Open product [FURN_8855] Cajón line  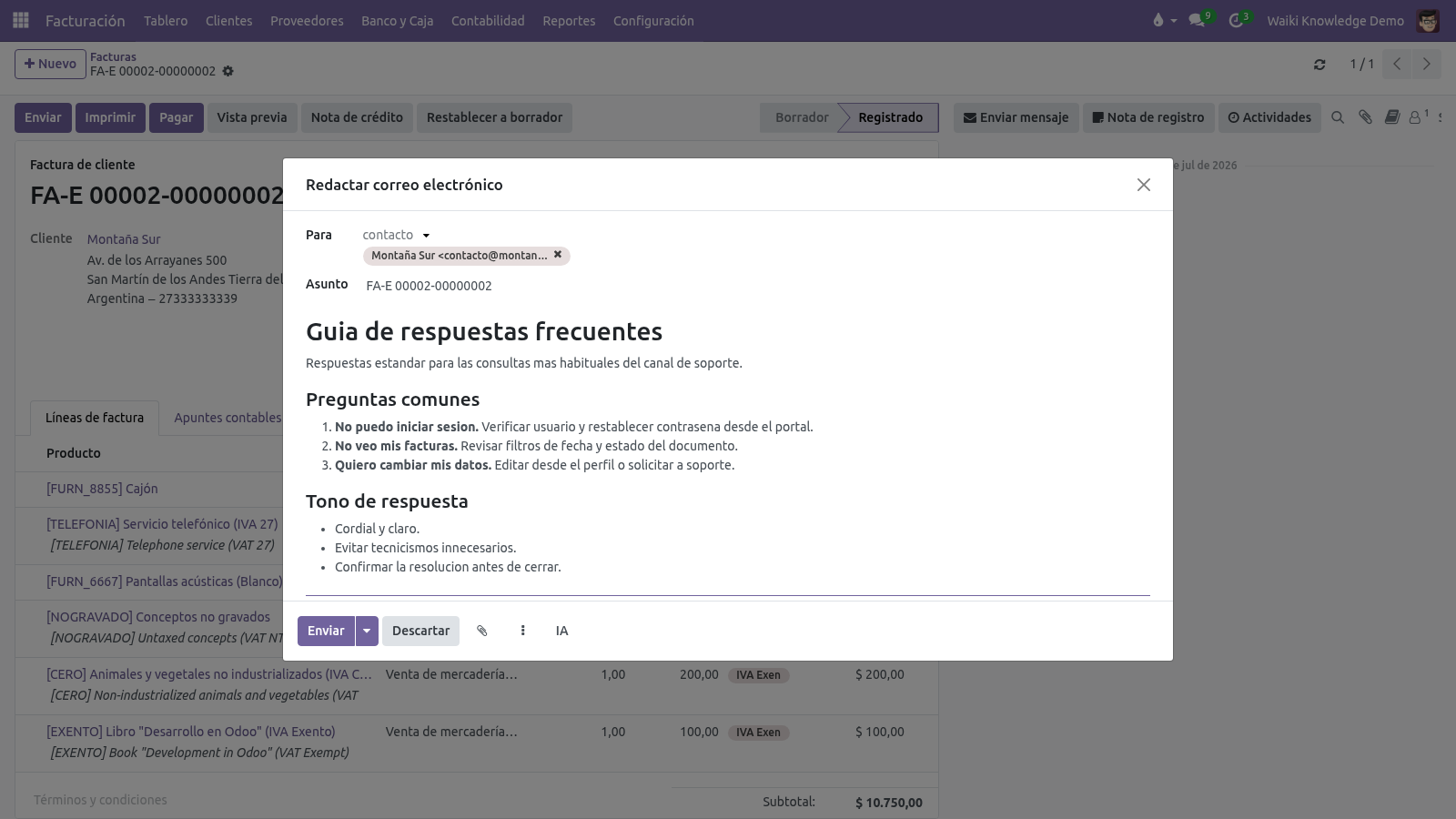click(102, 489)
